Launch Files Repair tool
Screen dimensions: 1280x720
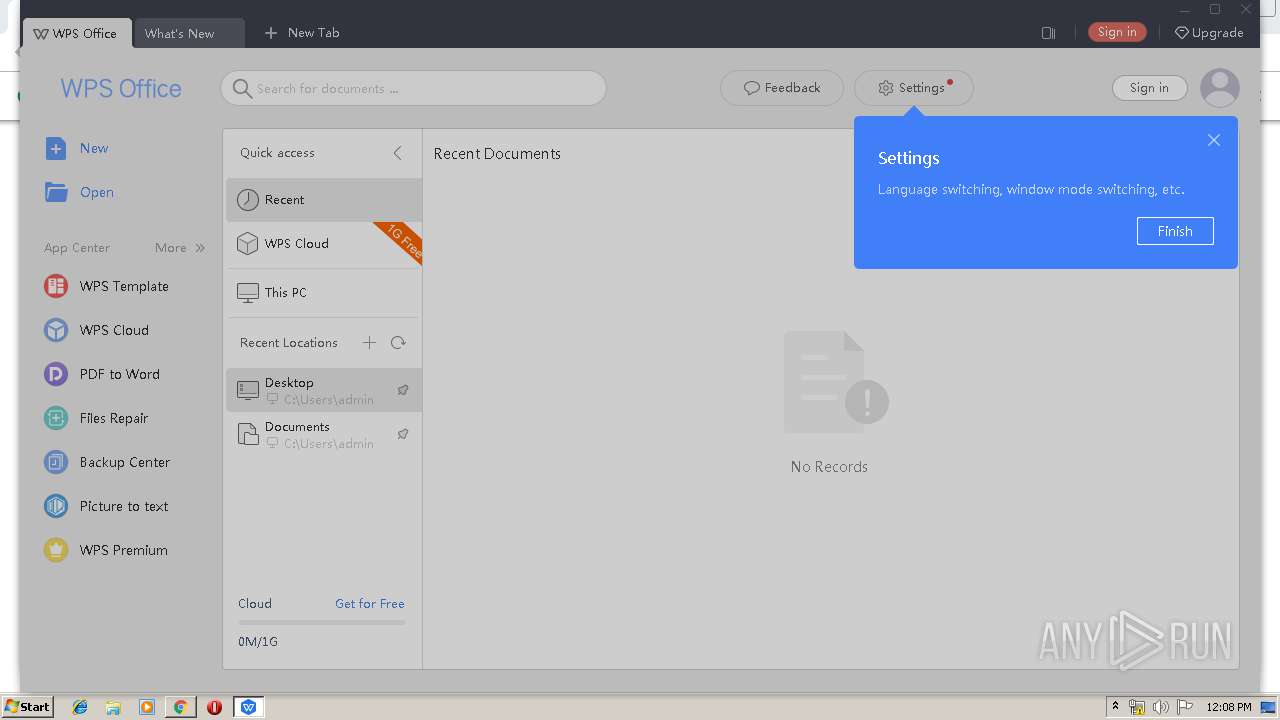coord(96,418)
